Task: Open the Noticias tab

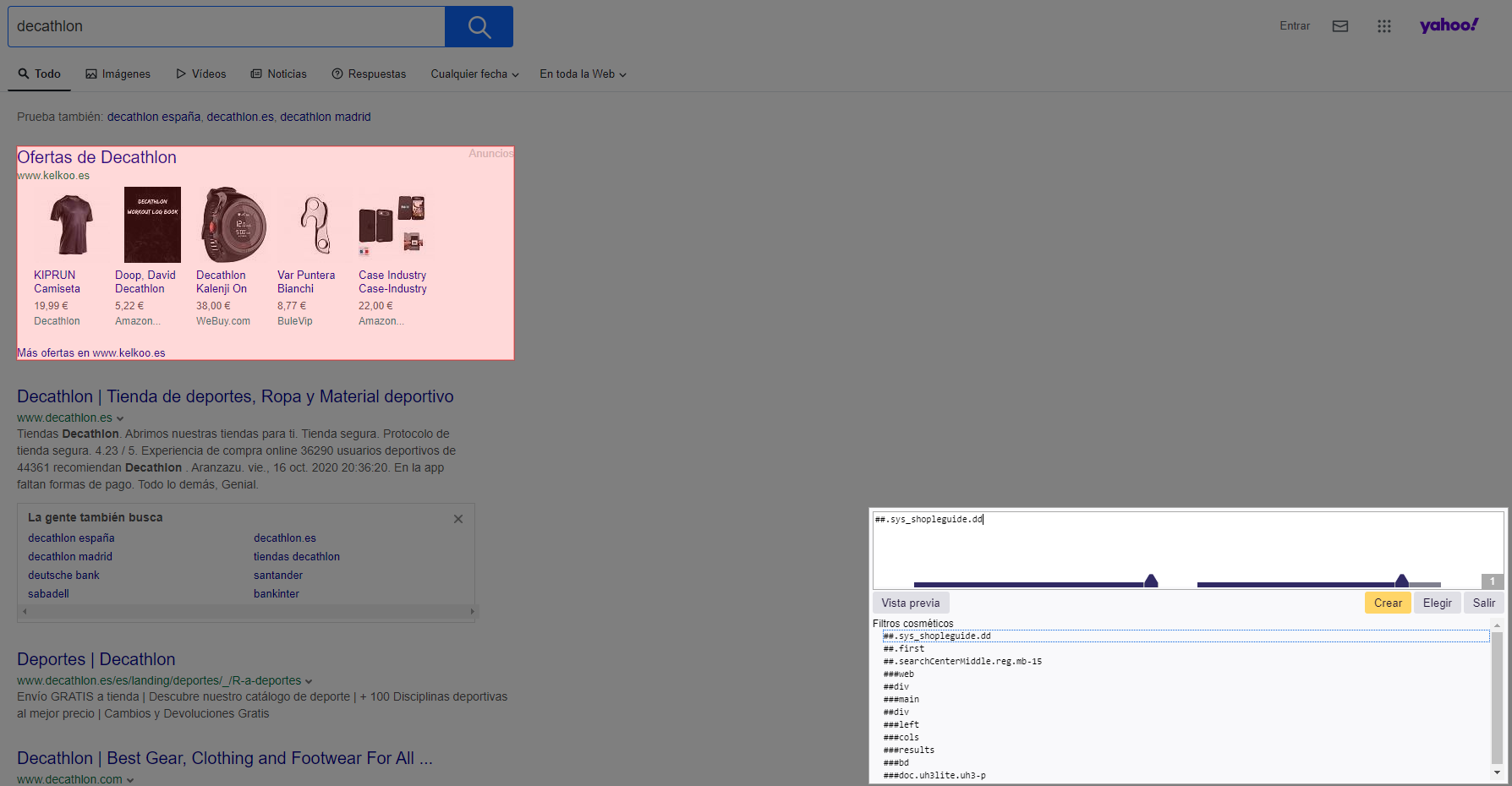Action: (278, 74)
